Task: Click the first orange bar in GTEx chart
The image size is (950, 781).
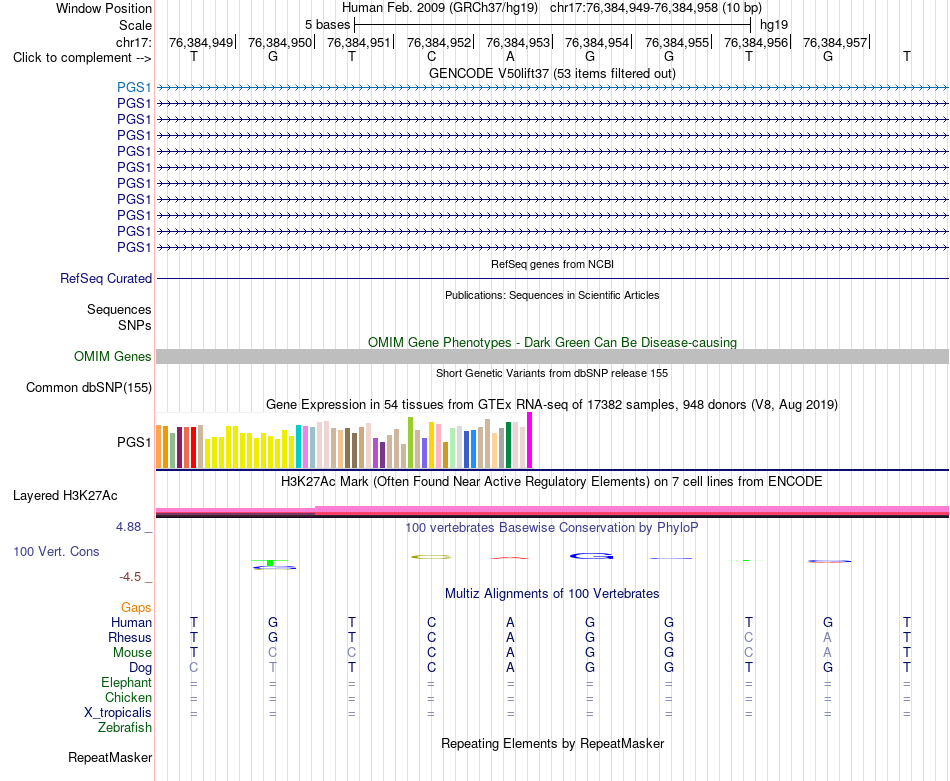Action: pos(159,447)
